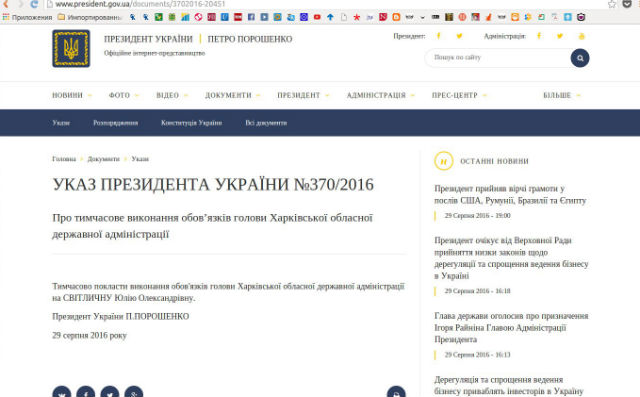Click the Офіційне інтернет-представництво subtitle

tap(155, 53)
